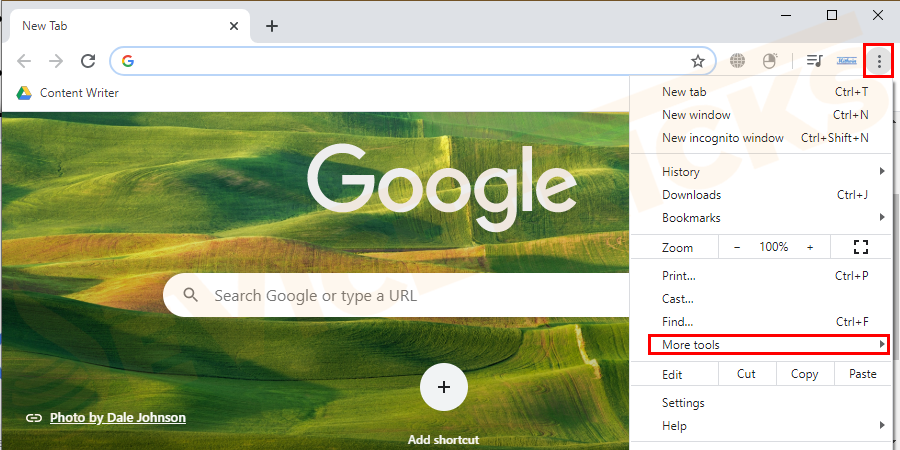Open a new tab with plus button

pos(272,26)
